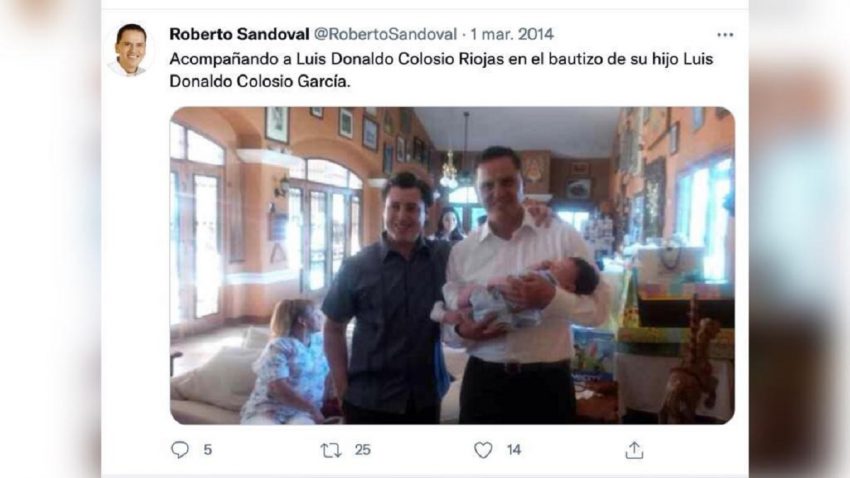This screenshot has width=850, height=478.
Task: View the 25 retweets count
Action: point(363,450)
